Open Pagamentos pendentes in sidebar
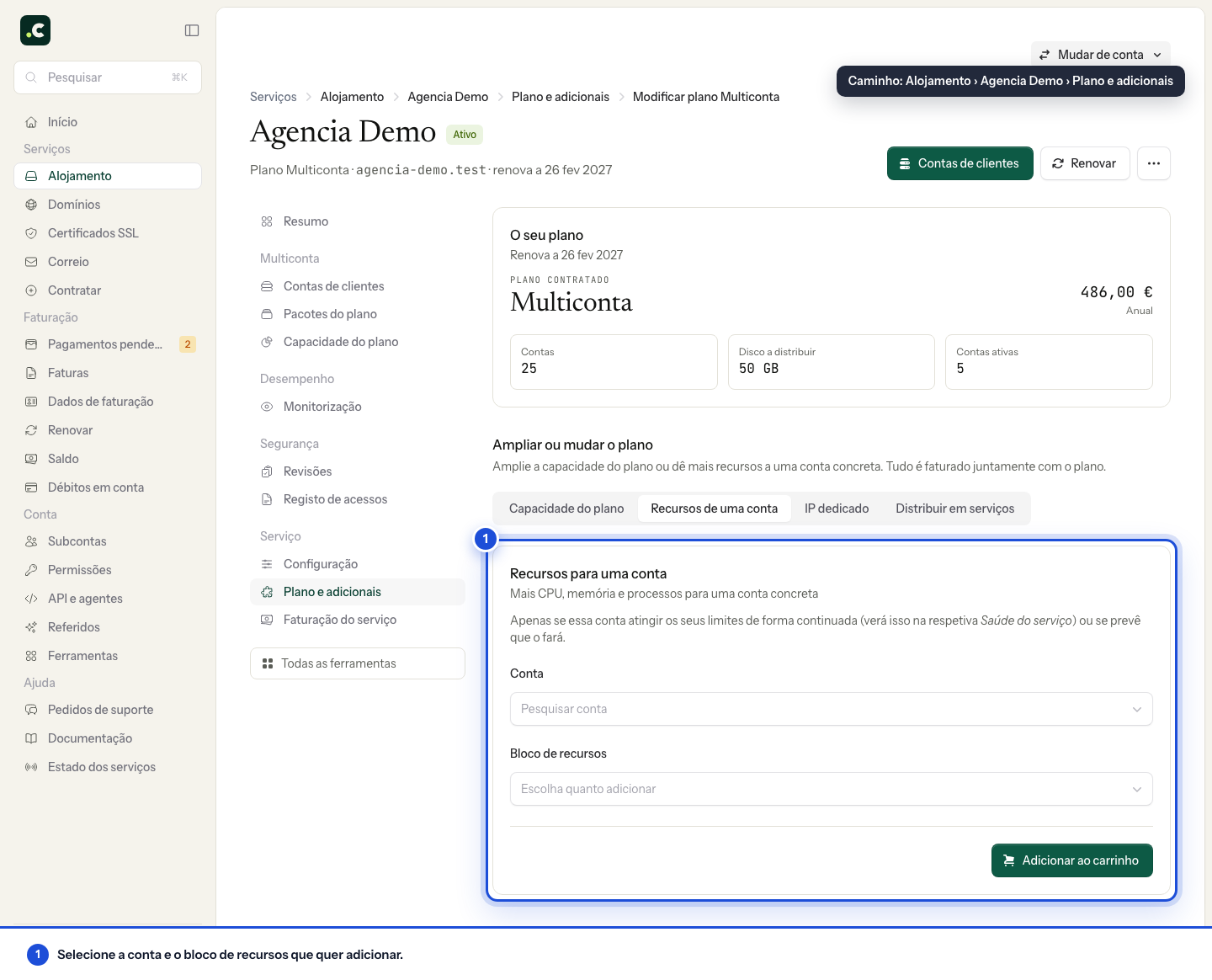 click(x=108, y=344)
